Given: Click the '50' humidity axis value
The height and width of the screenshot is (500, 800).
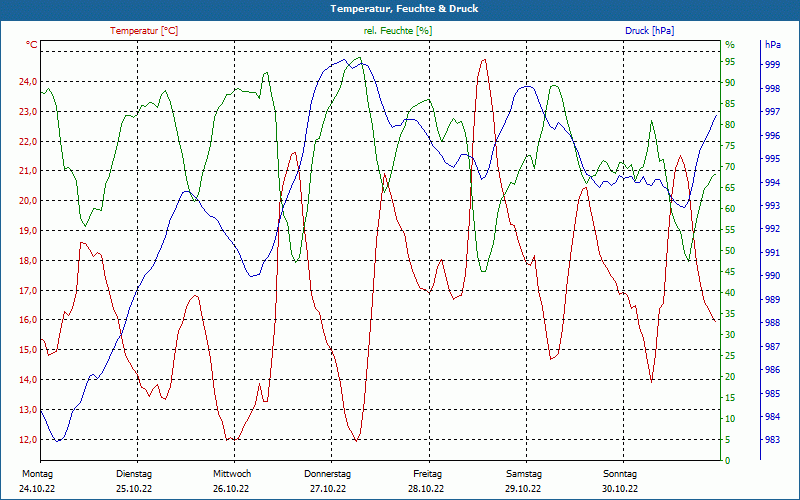Looking at the screenshot, I should pos(730,251).
